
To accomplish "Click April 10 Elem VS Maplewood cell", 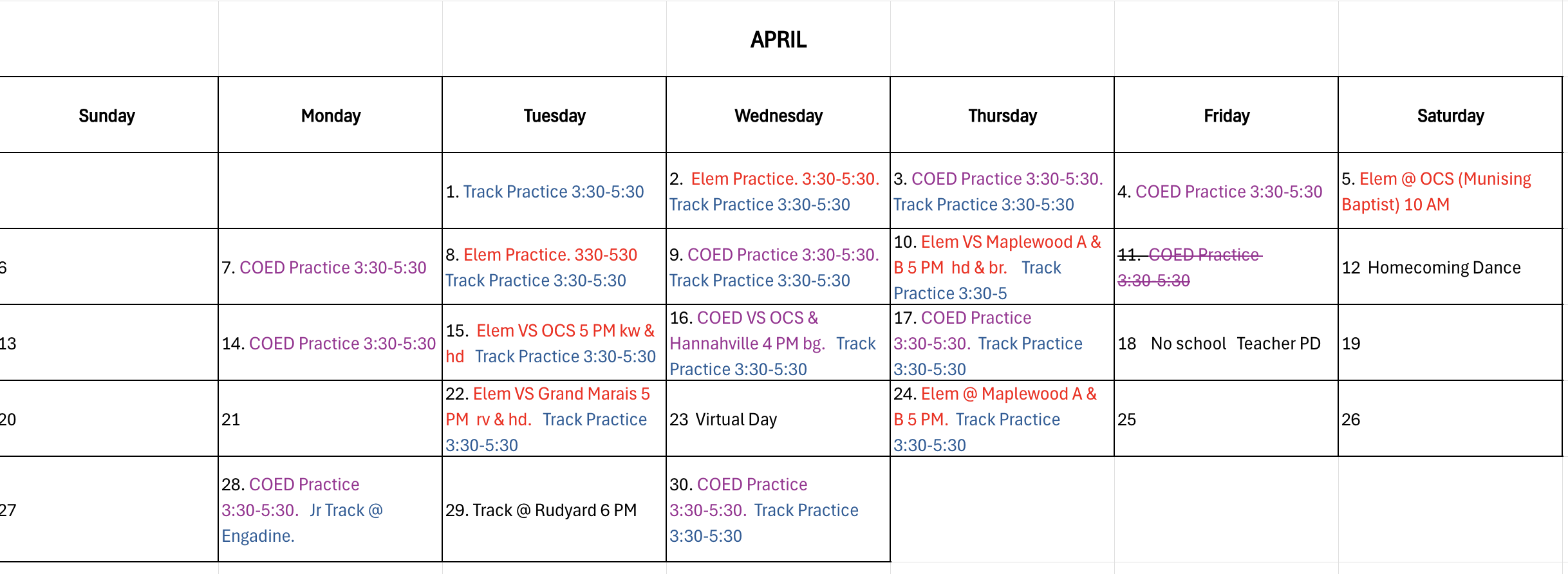I will 1002,267.
